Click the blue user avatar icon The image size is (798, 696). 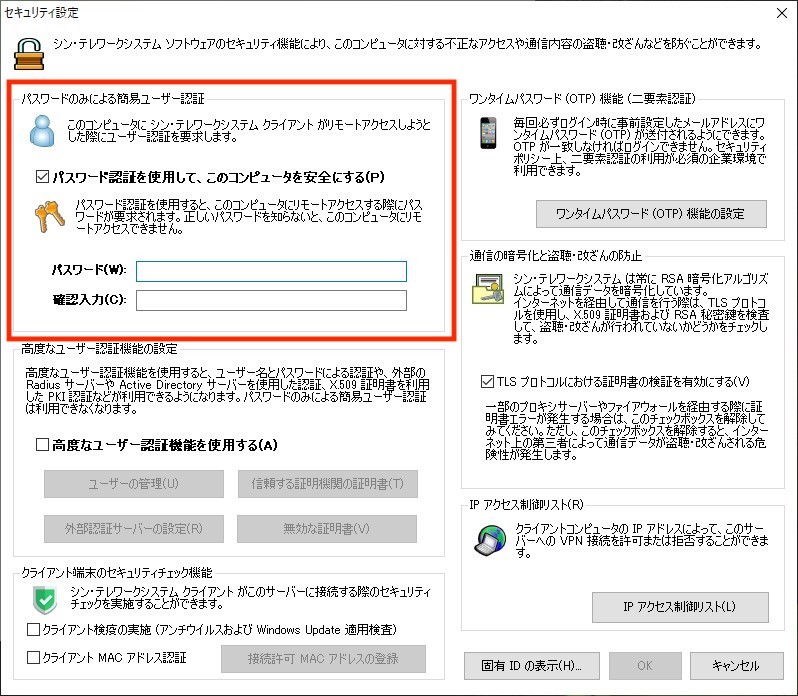click(x=42, y=131)
